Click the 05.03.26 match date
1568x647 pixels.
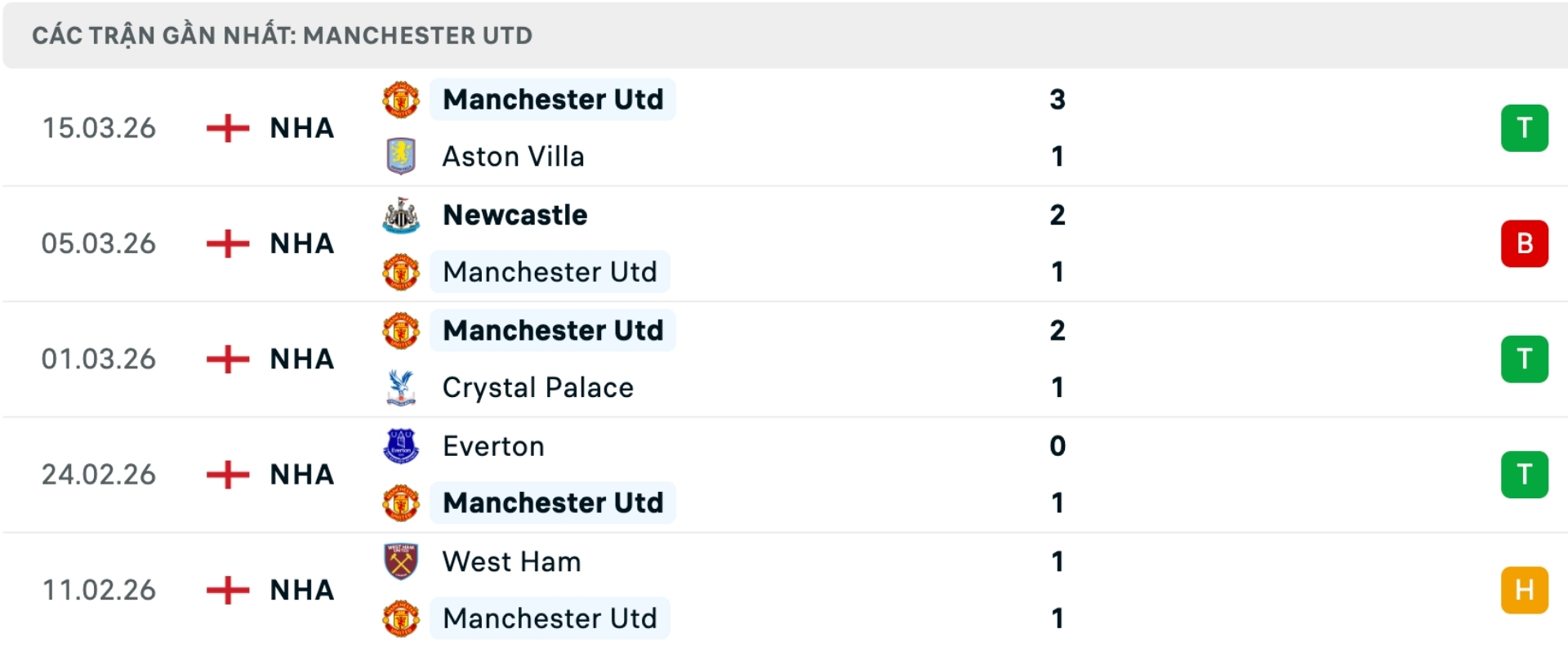coord(99,243)
